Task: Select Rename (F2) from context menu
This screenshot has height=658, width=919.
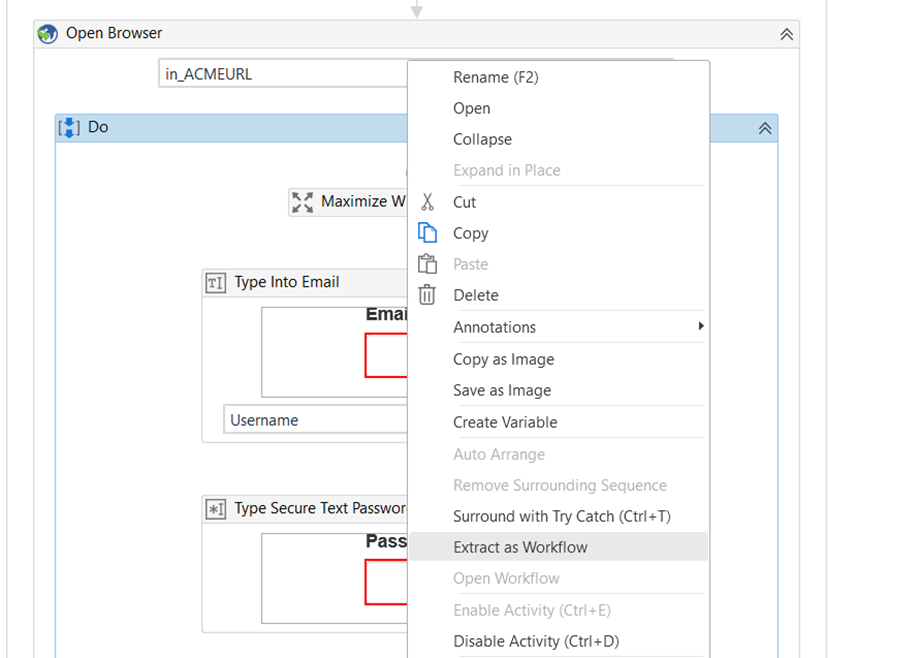Action: [x=559, y=77]
